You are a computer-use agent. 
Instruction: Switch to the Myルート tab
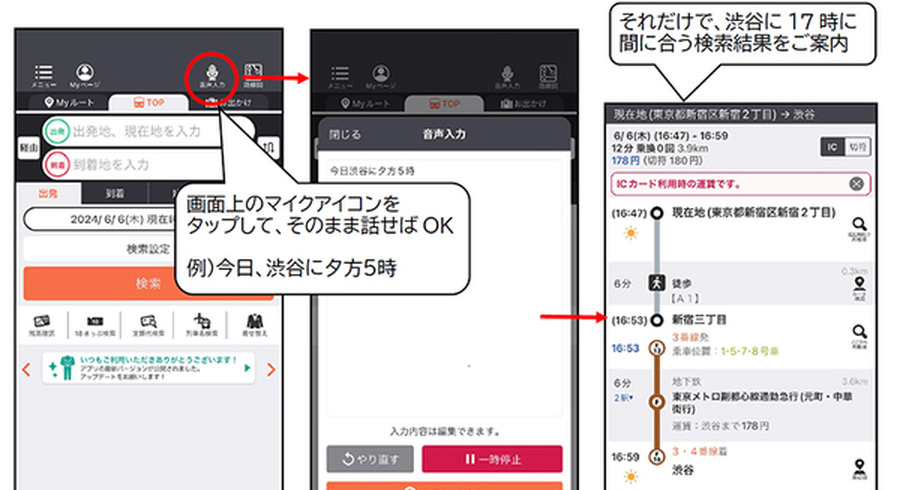pos(68,103)
